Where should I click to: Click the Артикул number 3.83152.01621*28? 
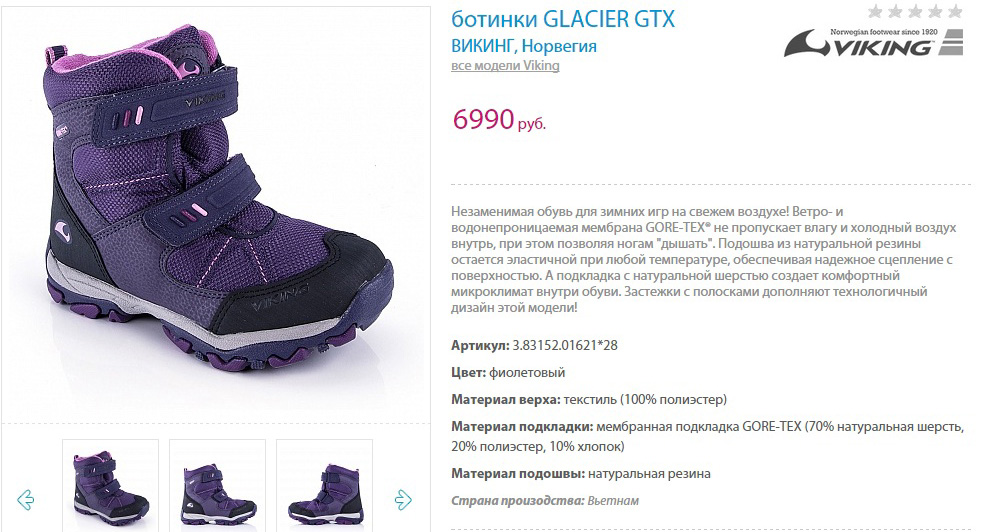coord(565,345)
